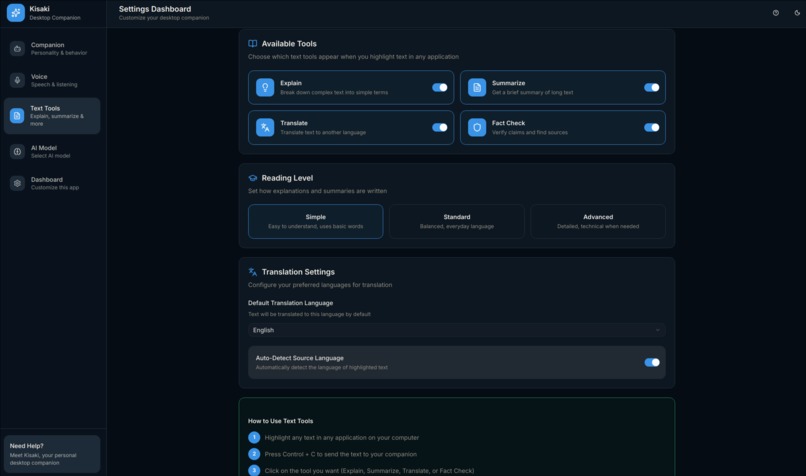Image resolution: width=806 pixels, height=476 pixels.
Task: Click the Voice microphone icon in sidebar
Action: click(x=17, y=80)
